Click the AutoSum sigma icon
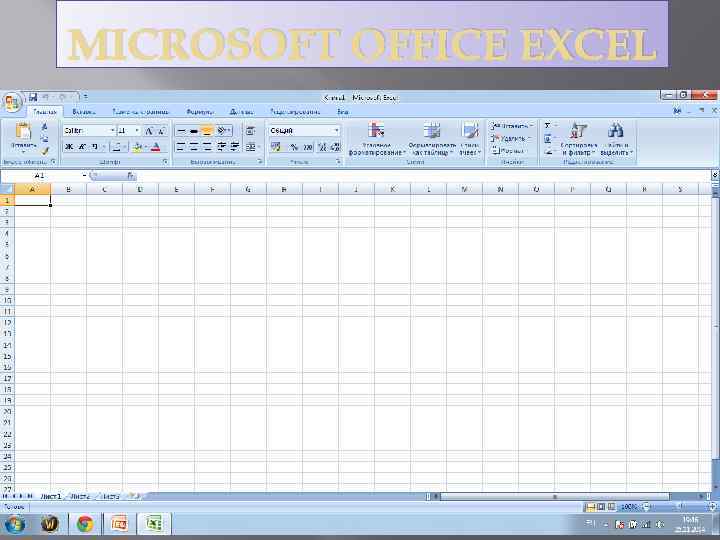 [x=547, y=126]
